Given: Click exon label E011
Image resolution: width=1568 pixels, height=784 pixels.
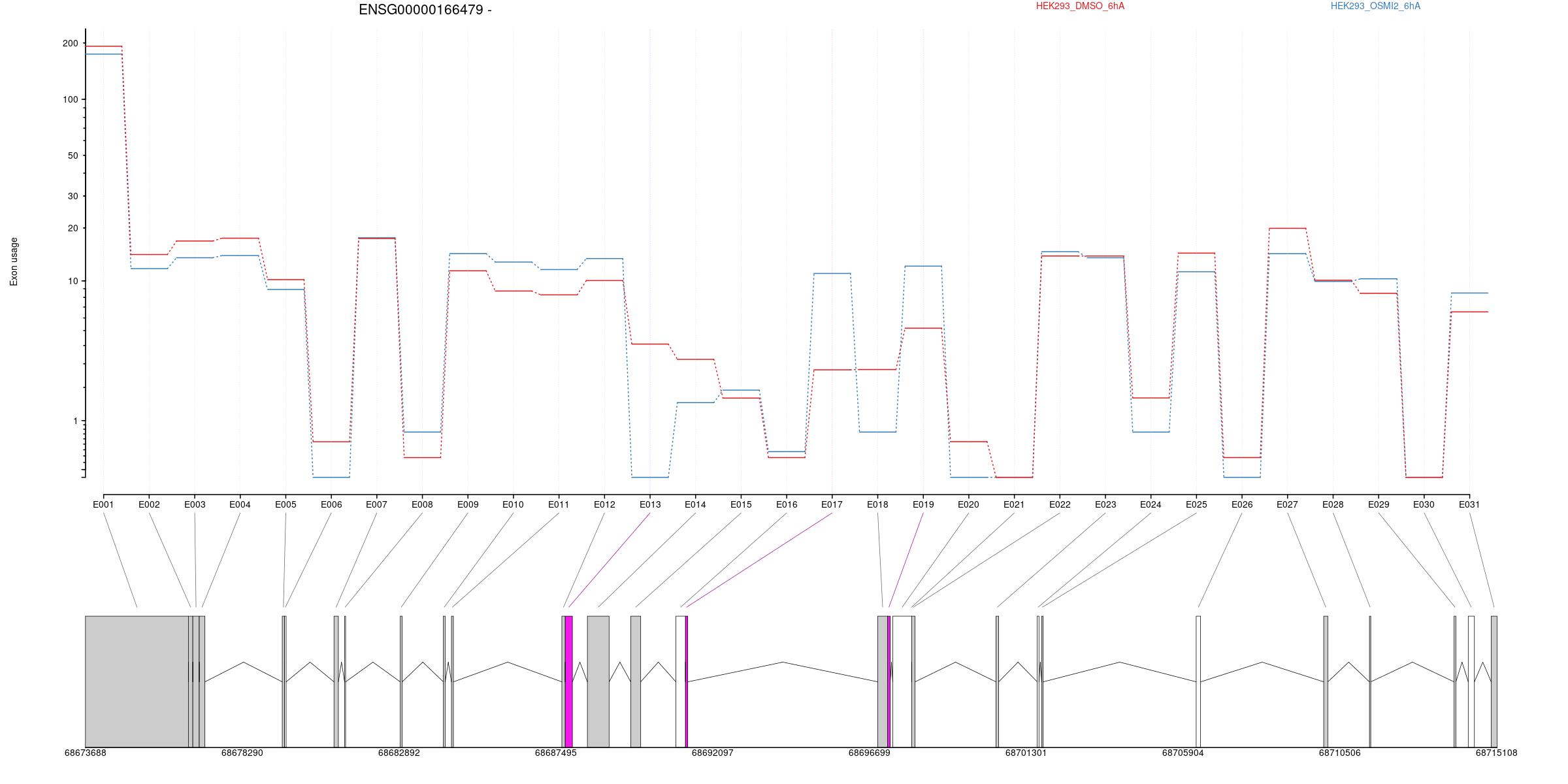Looking at the screenshot, I should [x=559, y=504].
